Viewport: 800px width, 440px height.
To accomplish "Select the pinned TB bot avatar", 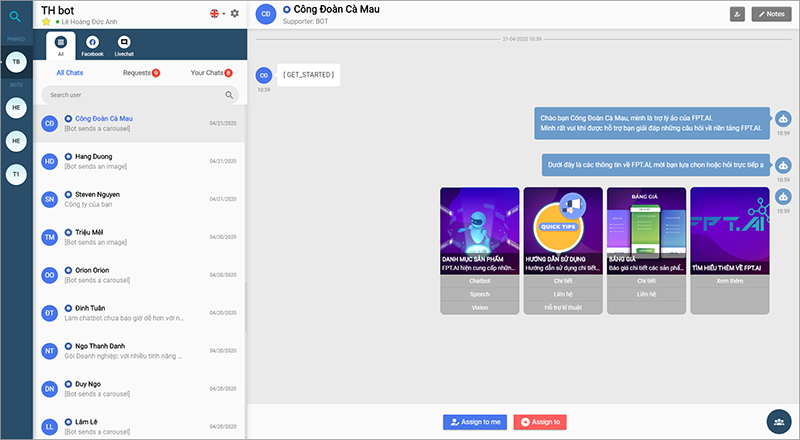I will [16, 62].
